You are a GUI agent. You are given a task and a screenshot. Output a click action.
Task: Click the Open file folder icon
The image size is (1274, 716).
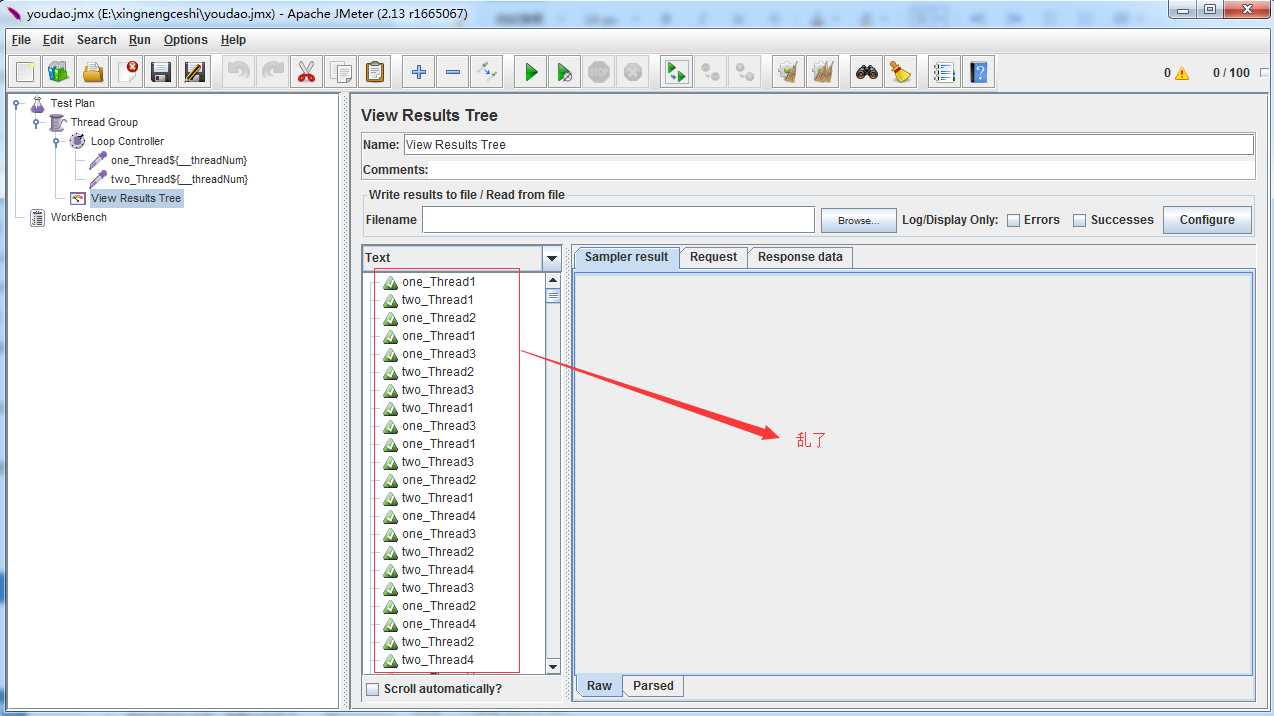93,72
